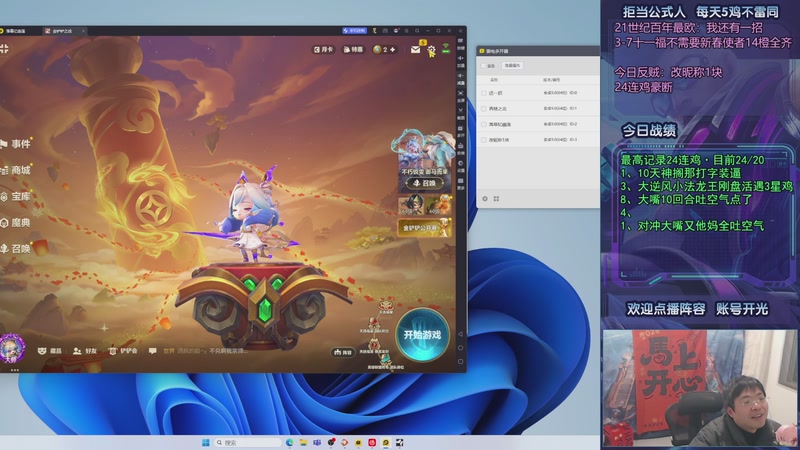Open the 好友 friends list
The height and width of the screenshot is (450, 800).
85,351
